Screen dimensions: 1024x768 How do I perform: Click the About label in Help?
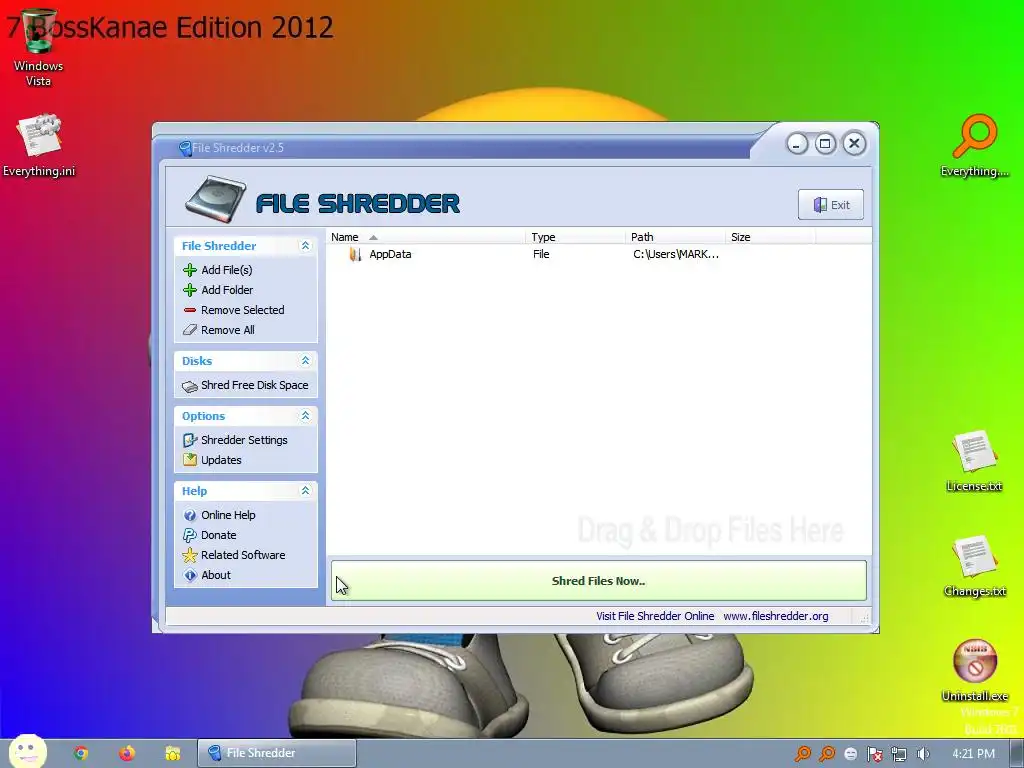click(x=216, y=575)
